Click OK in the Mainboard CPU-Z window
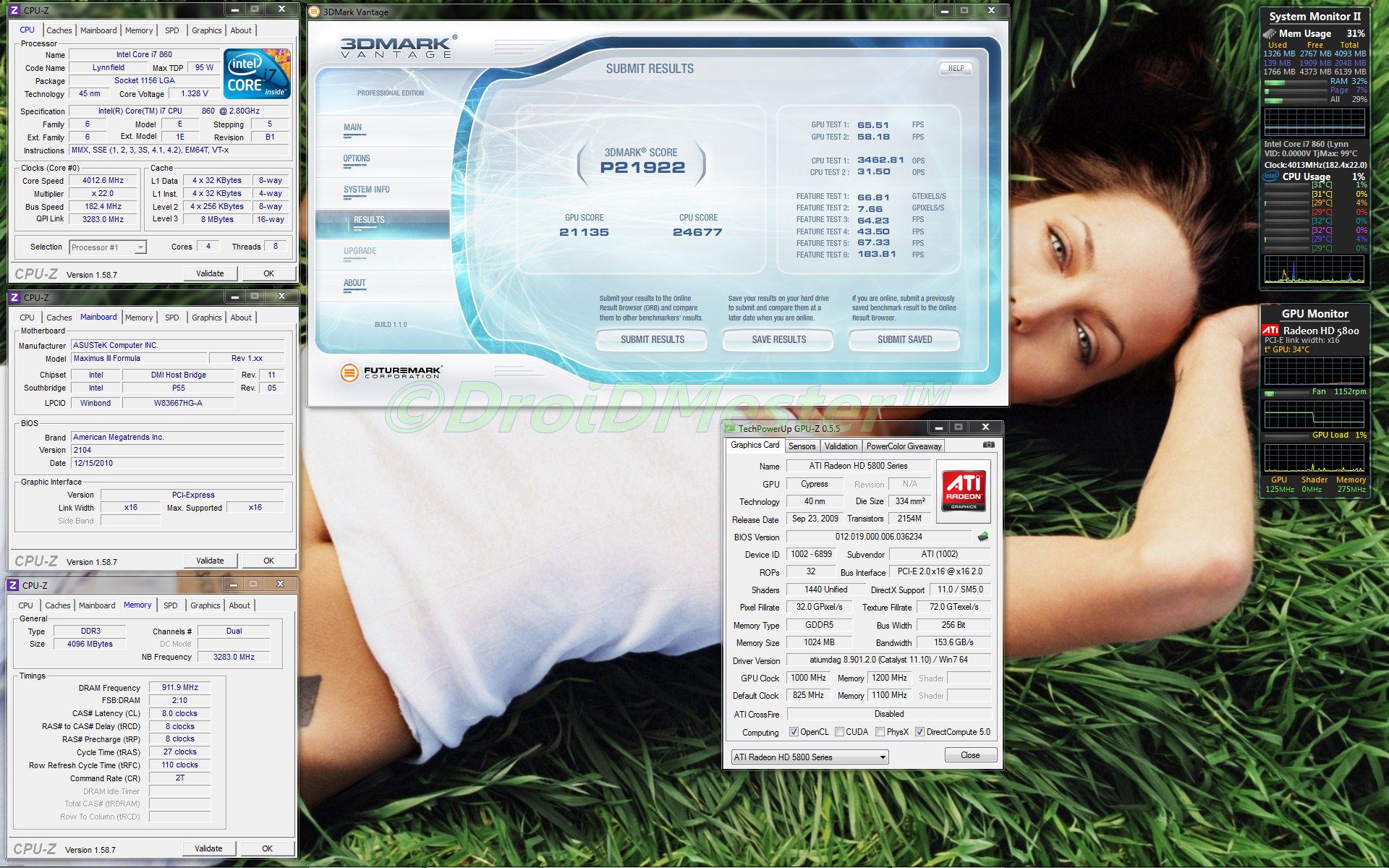 tap(268, 561)
